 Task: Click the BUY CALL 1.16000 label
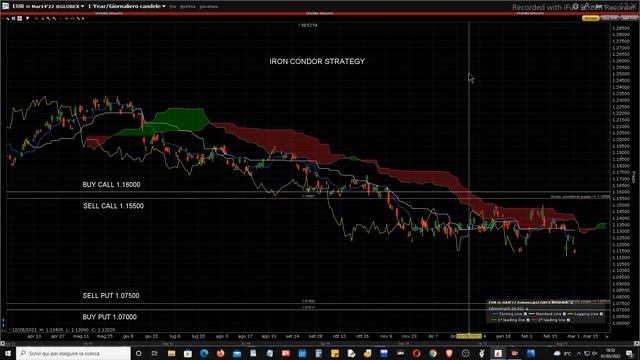coord(111,184)
